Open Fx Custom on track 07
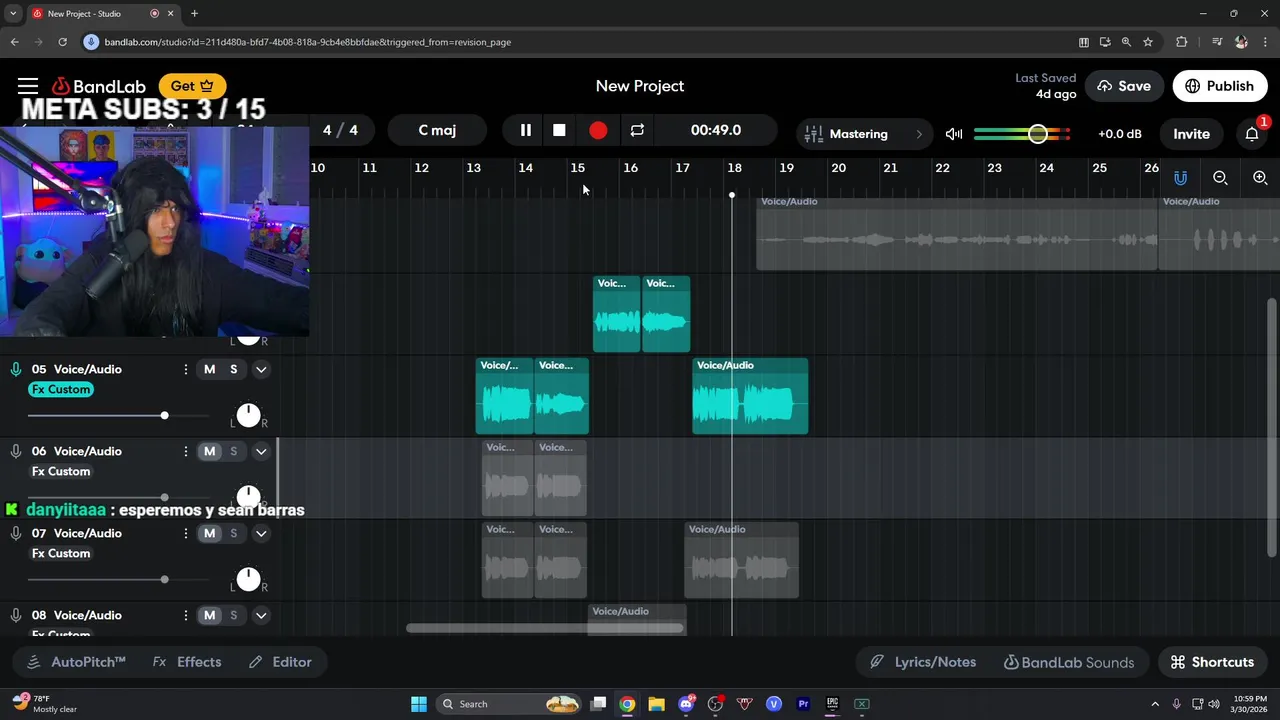The width and height of the screenshot is (1280, 720). tap(61, 553)
